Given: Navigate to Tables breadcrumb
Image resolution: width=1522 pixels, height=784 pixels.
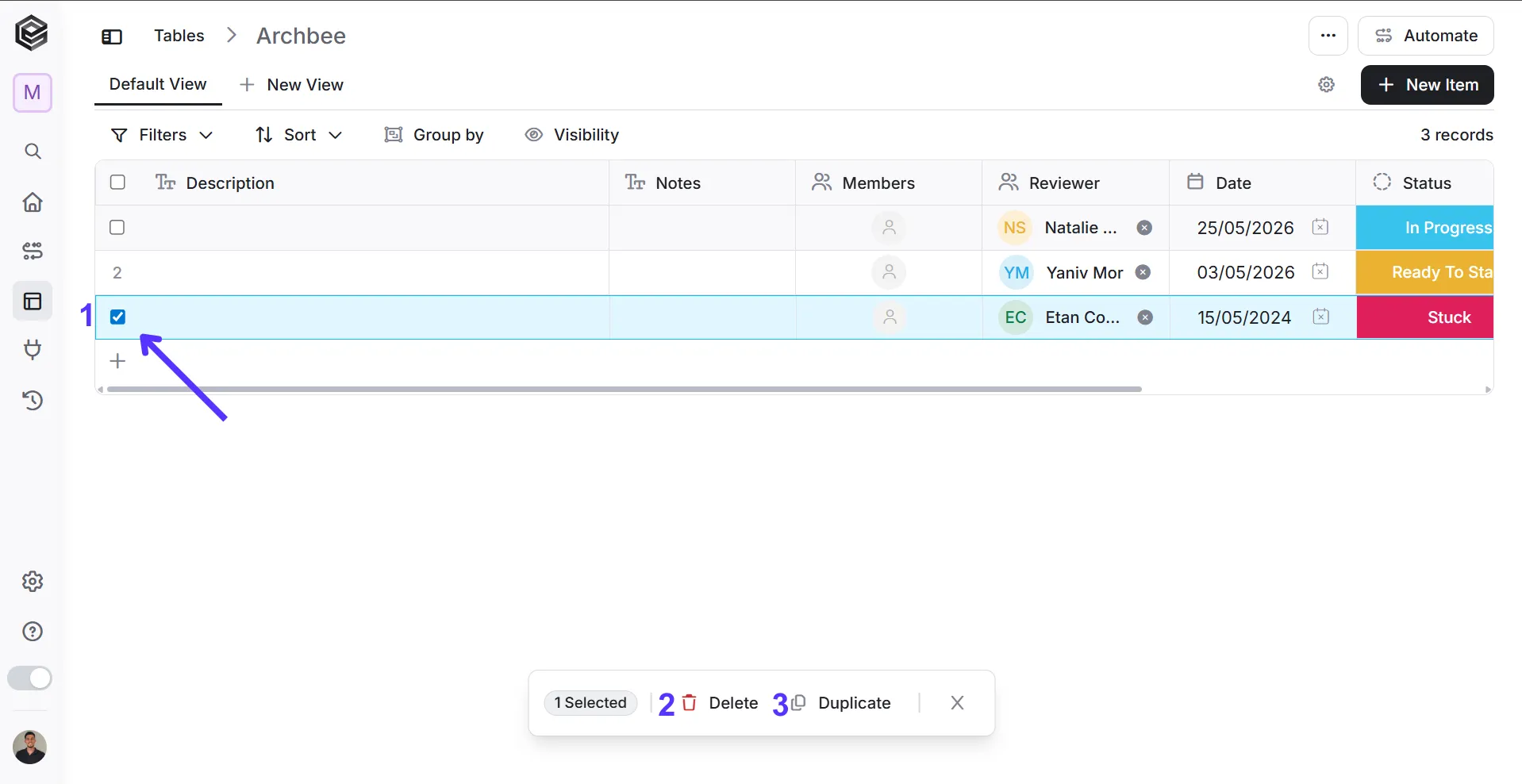Looking at the screenshot, I should (179, 36).
